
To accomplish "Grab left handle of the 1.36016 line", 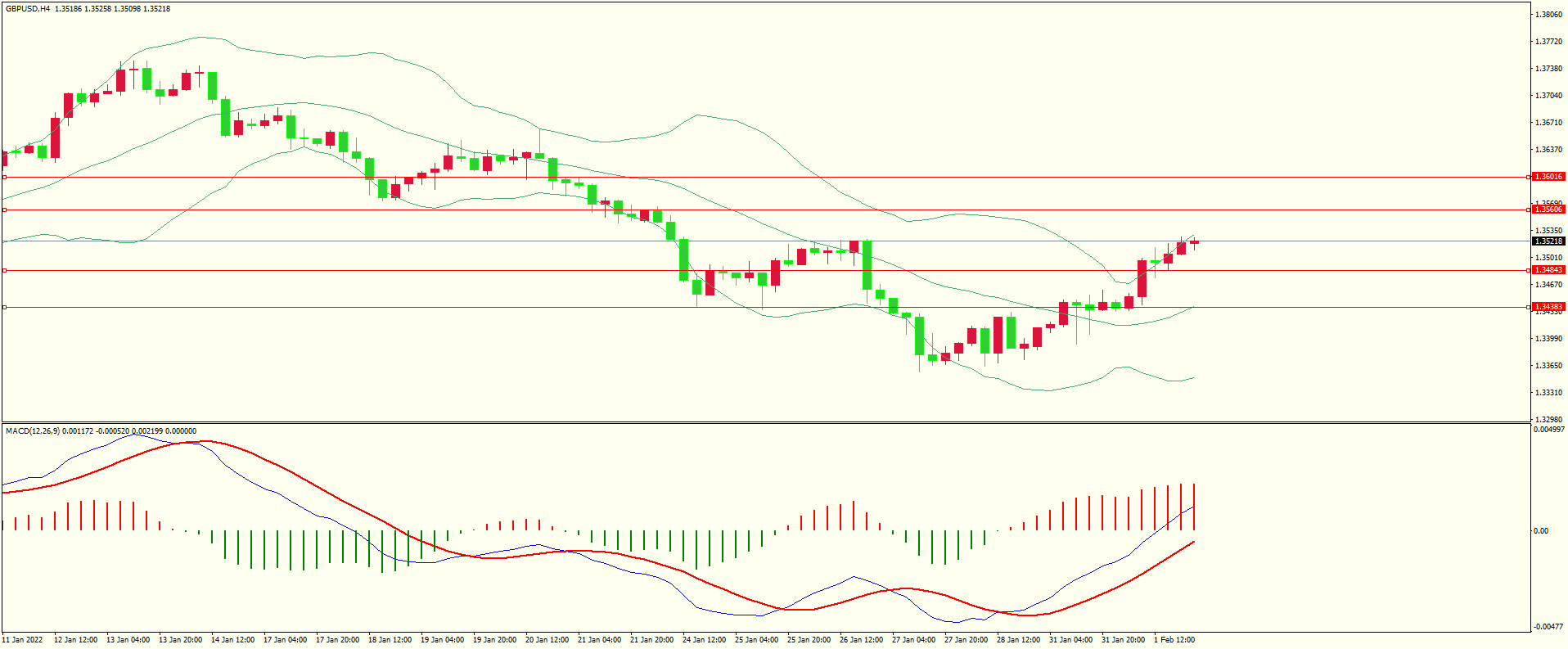I will click(x=4, y=177).
